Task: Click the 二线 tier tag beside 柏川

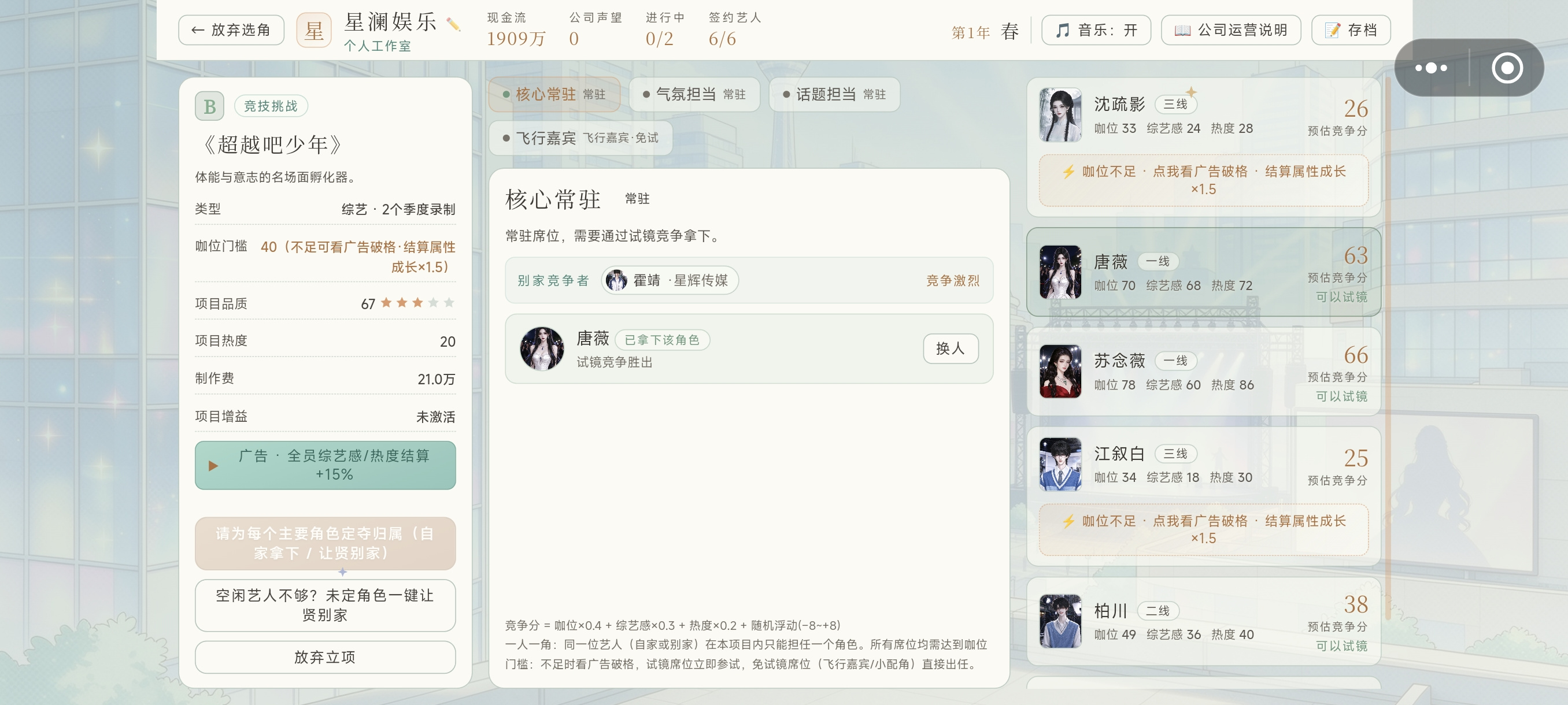Action: click(1157, 611)
